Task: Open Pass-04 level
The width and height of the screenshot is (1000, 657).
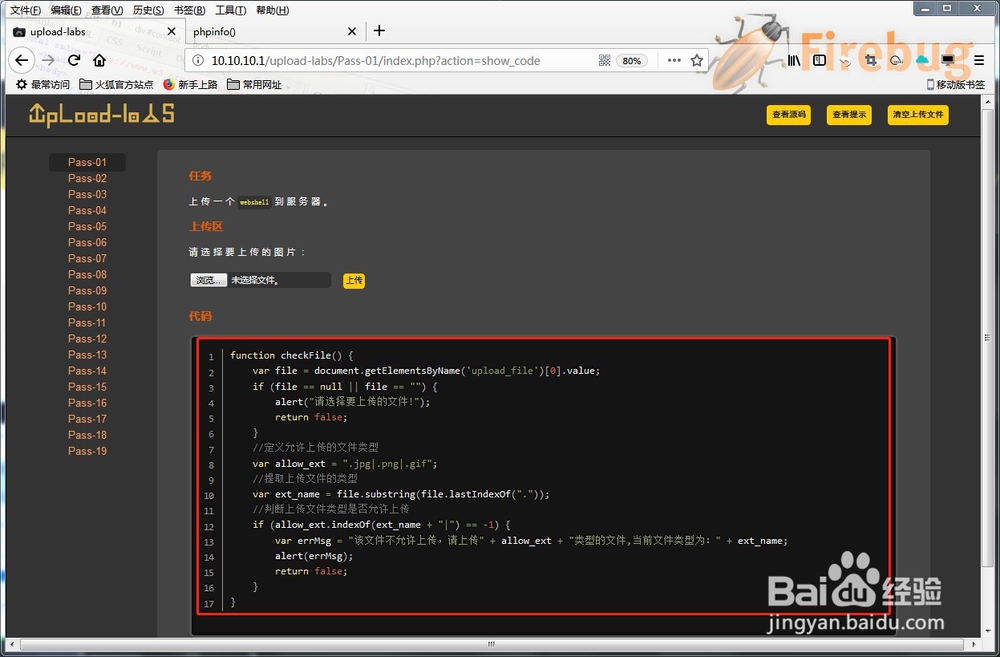Action: pos(87,210)
